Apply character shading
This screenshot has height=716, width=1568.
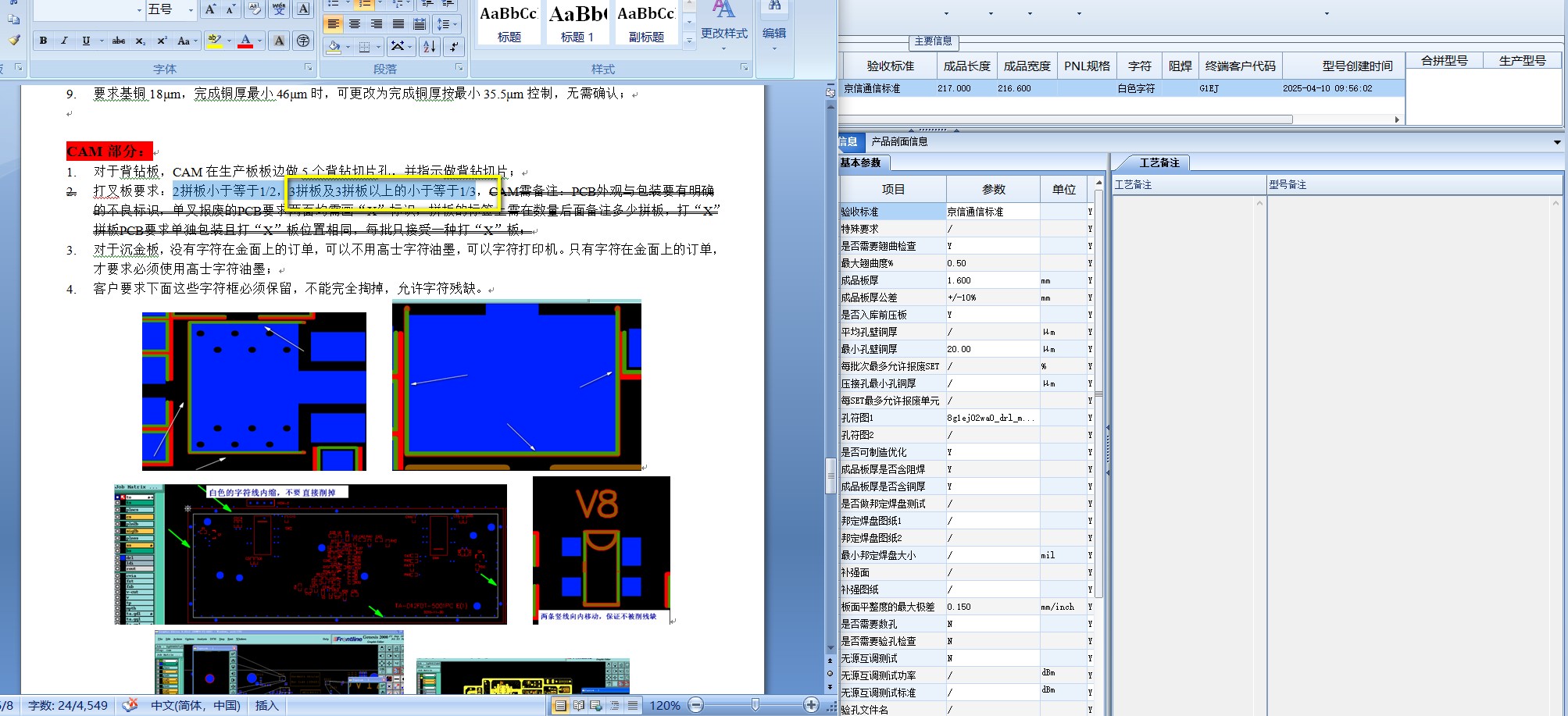tap(279, 41)
